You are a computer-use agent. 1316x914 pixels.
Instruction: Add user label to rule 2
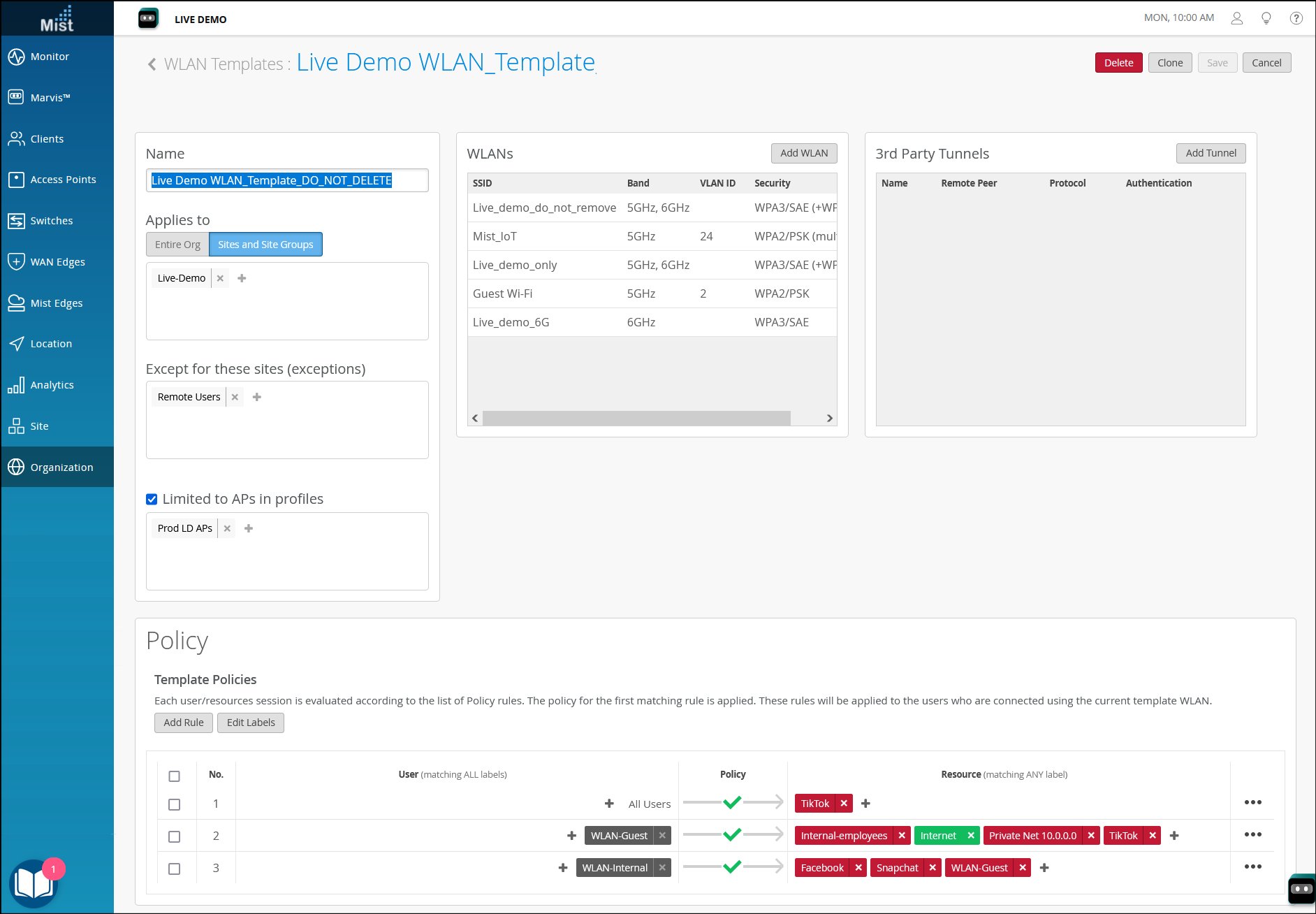[571, 836]
